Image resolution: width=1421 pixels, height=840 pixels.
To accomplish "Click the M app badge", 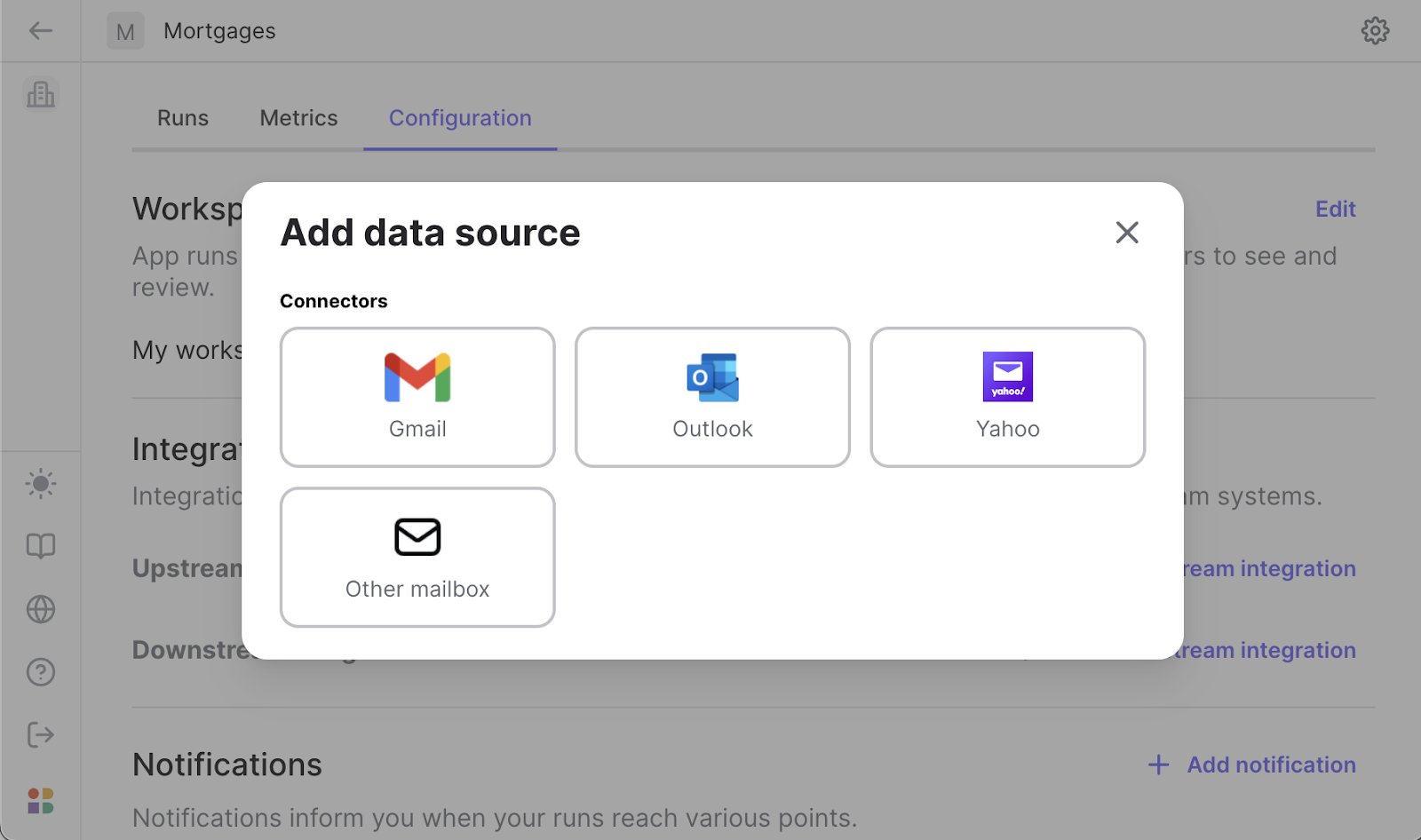I will [x=125, y=31].
